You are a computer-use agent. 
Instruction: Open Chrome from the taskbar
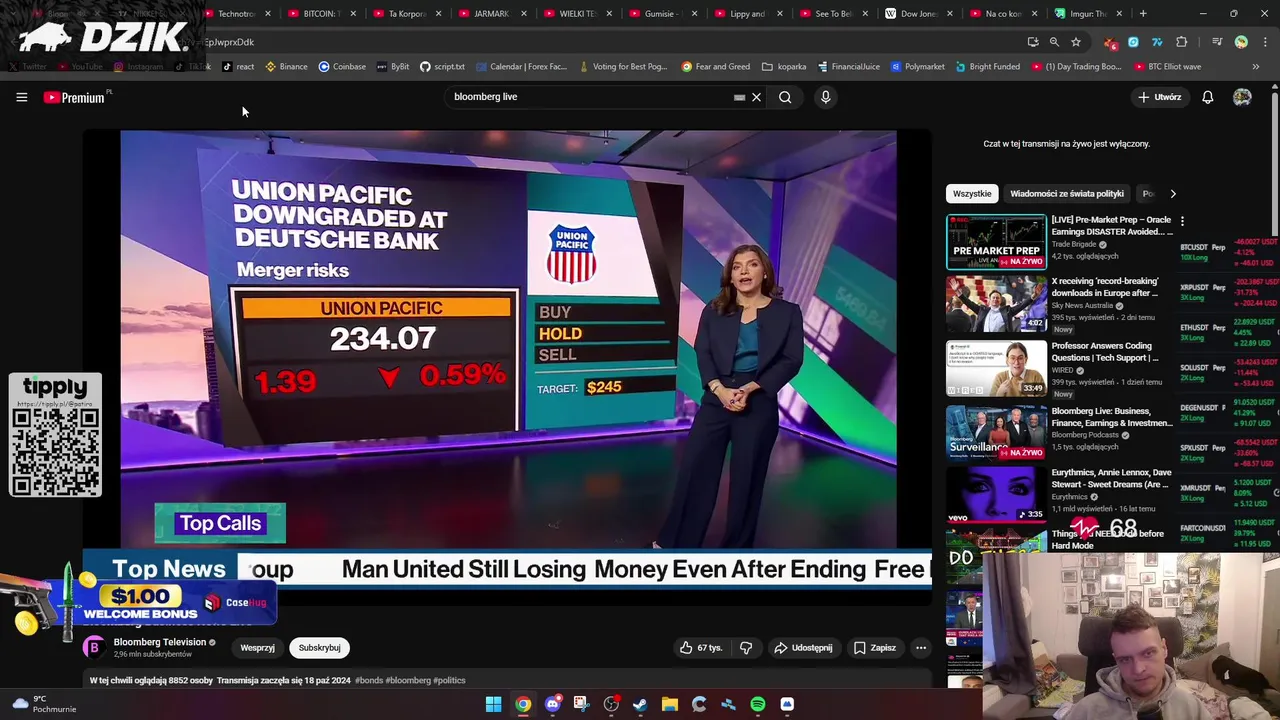click(523, 704)
